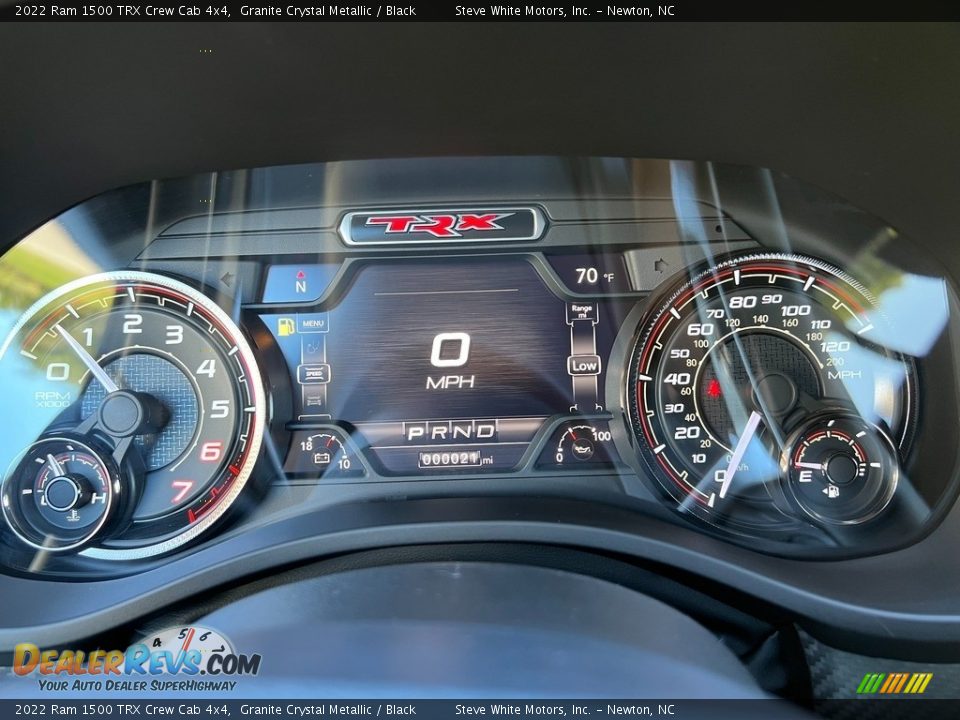Select the SPEED menu tile

pyautogui.click(x=313, y=373)
